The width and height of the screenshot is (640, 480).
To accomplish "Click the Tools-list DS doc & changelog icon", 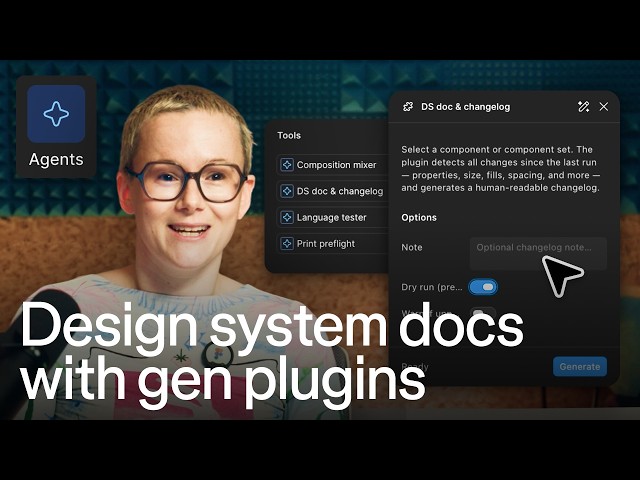I will tap(287, 191).
